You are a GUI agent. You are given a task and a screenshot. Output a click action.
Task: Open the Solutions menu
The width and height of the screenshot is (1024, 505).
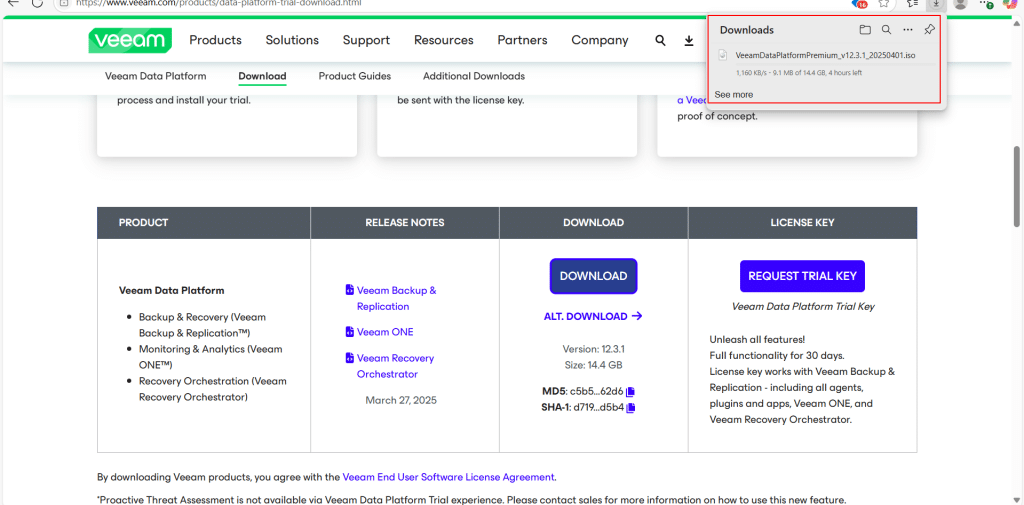tap(292, 41)
